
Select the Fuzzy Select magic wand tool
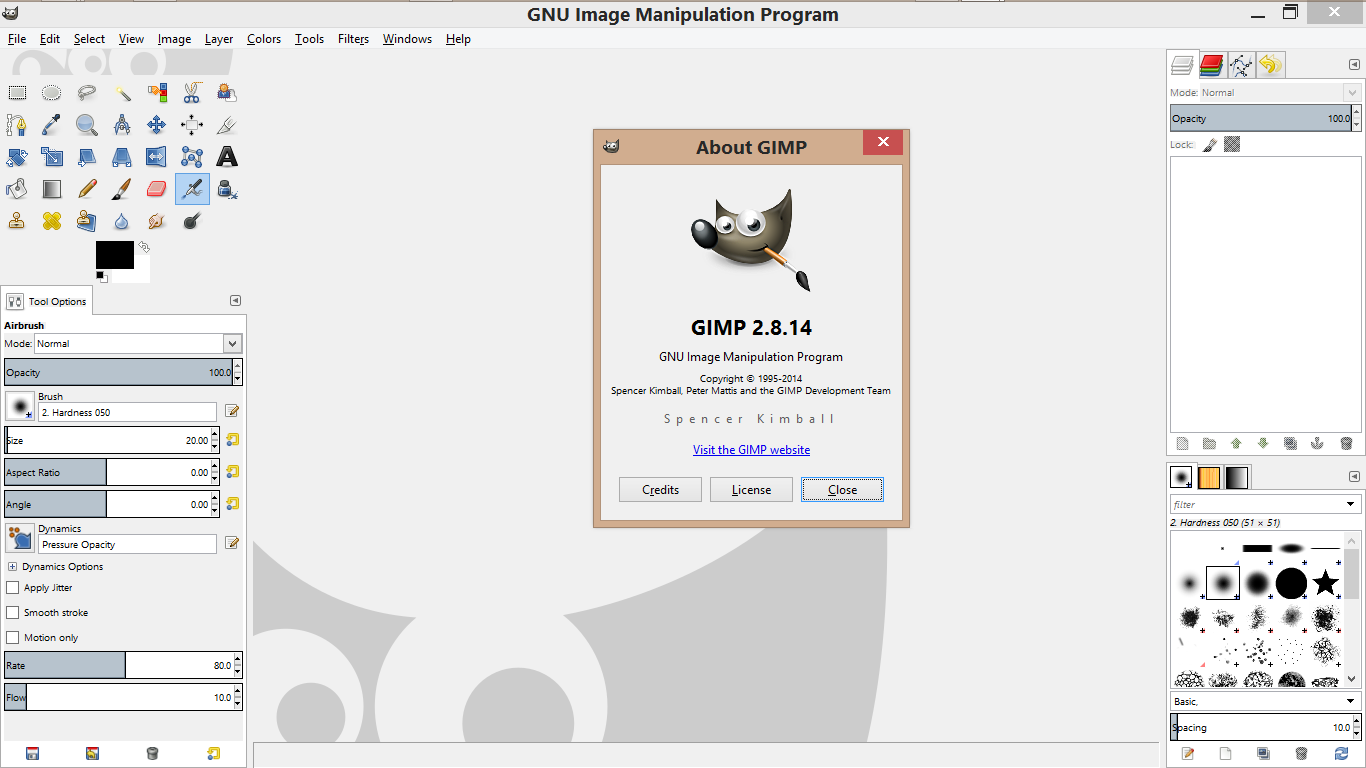pyautogui.click(x=122, y=93)
